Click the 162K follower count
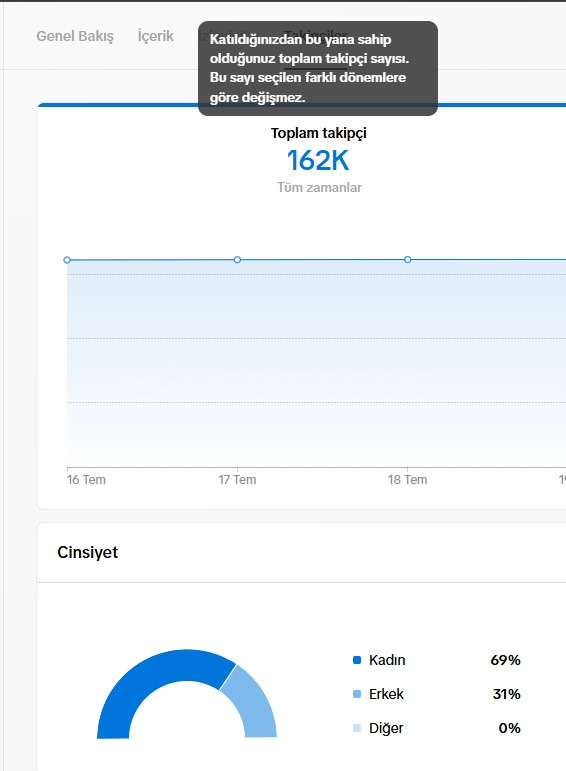Screen dimensions: 566x771 (318, 160)
